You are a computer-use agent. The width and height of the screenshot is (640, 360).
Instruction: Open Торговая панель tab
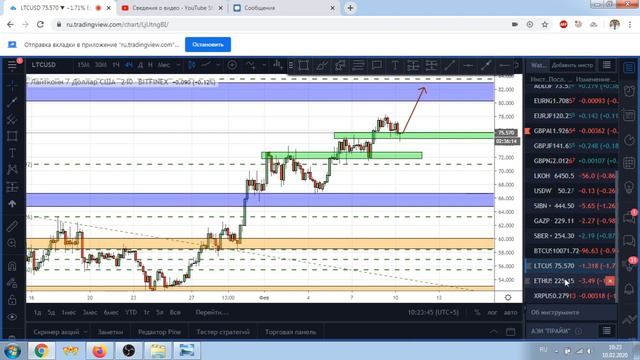pyautogui.click(x=291, y=332)
